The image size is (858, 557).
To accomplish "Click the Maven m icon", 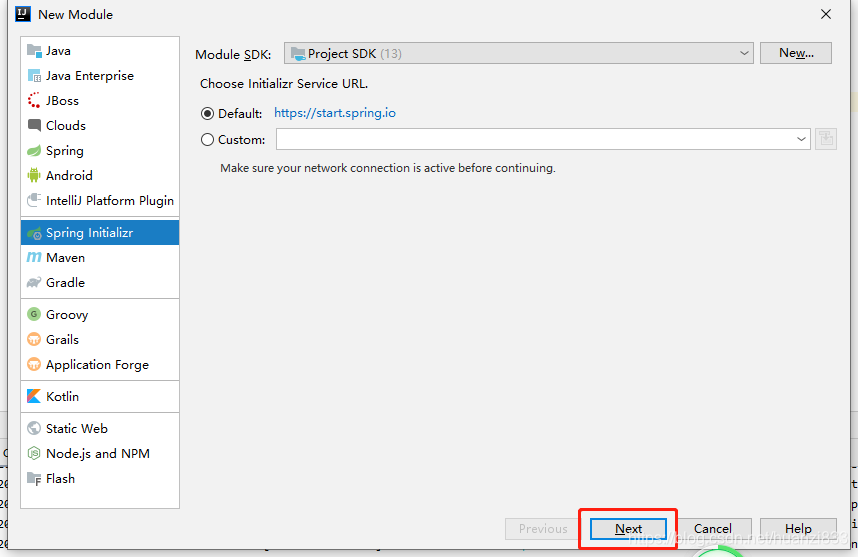I will point(34,257).
